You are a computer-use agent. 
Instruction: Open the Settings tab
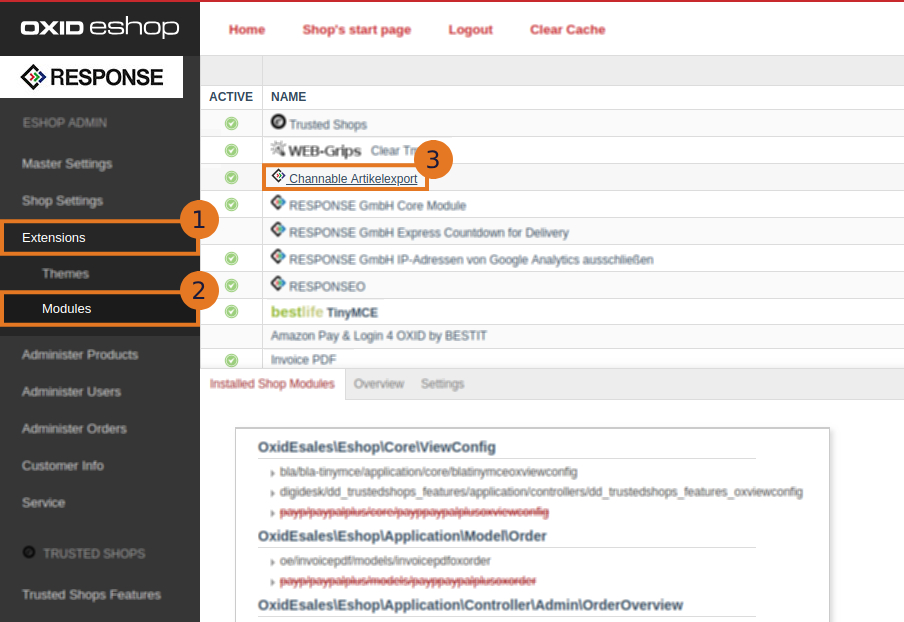point(442,384)
